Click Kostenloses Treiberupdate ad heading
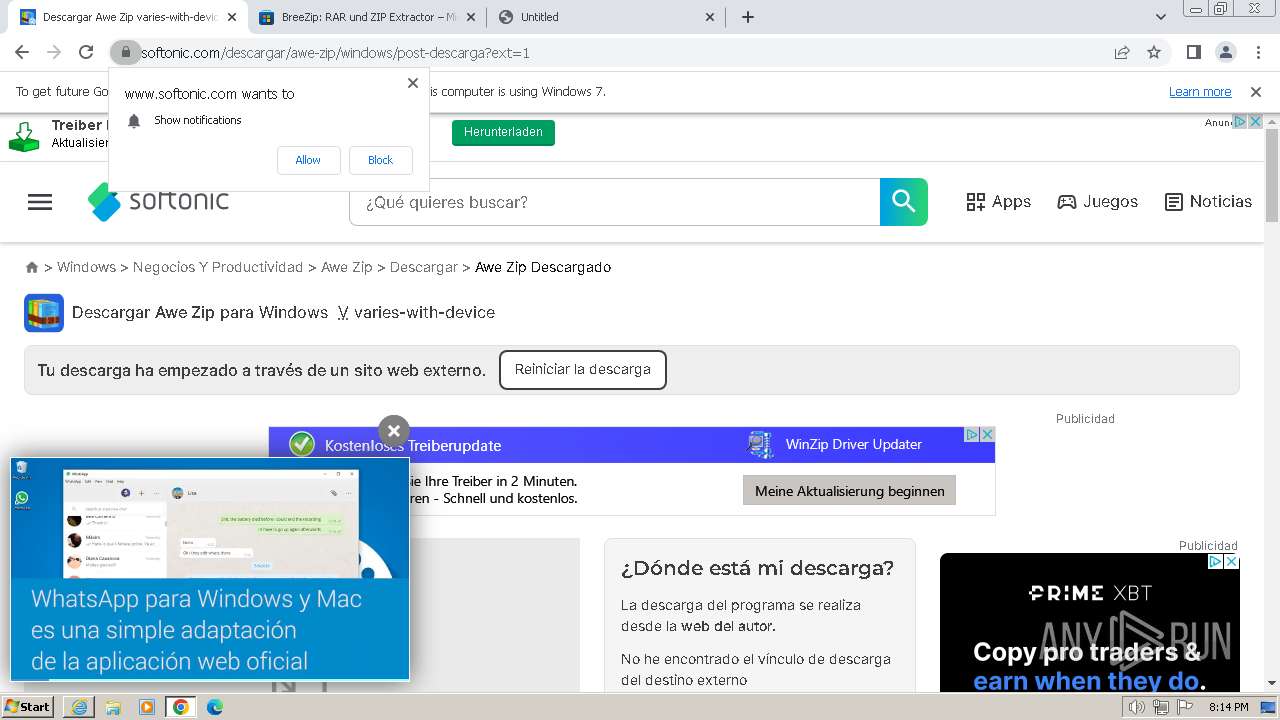 [x=413, y=446]
